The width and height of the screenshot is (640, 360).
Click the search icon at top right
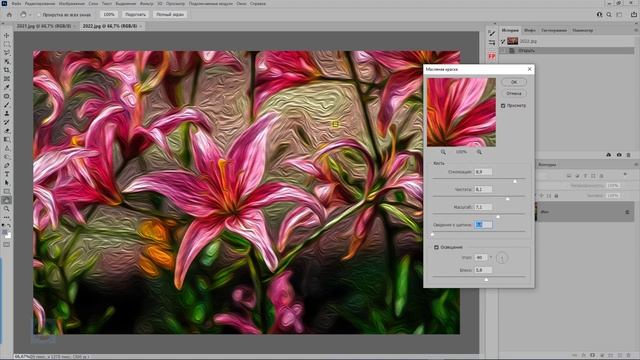coord(609,14)
